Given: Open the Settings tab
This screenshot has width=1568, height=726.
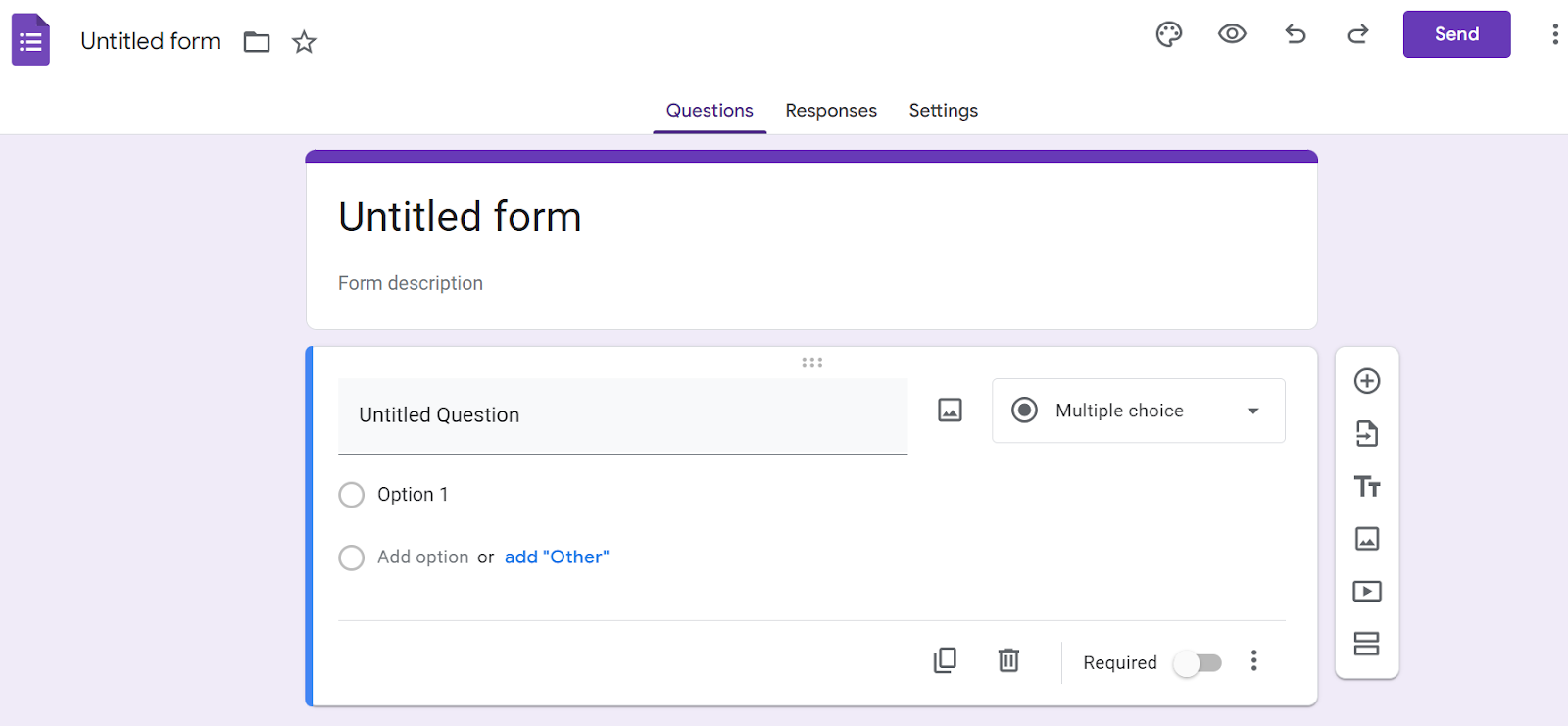Looking at the screenshot, I should [943, 110].
